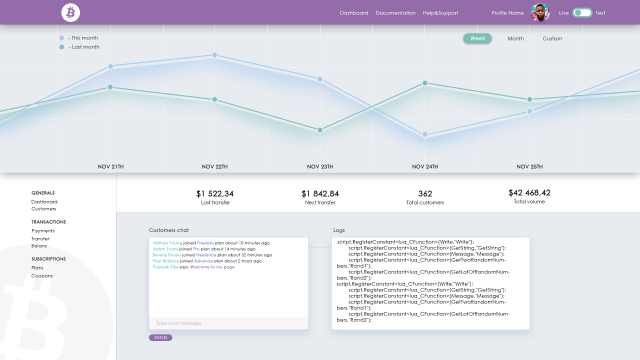Click Adam Evans's name in customers chat
The image size is (640, 360).
click(165, 249)
